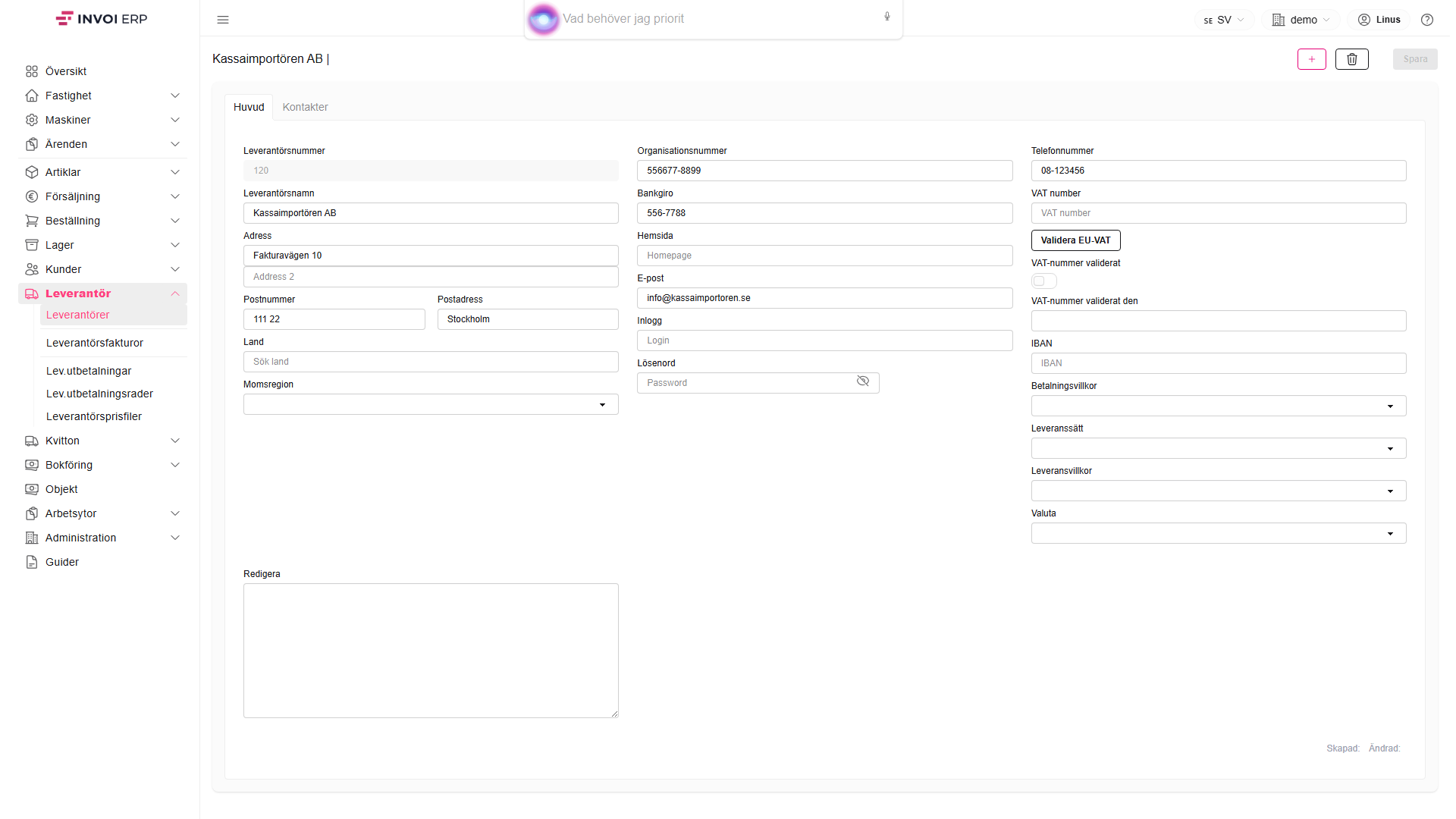1456x819 pixels.
Task: Open the Linus user profile
Action: point(1379,20)
